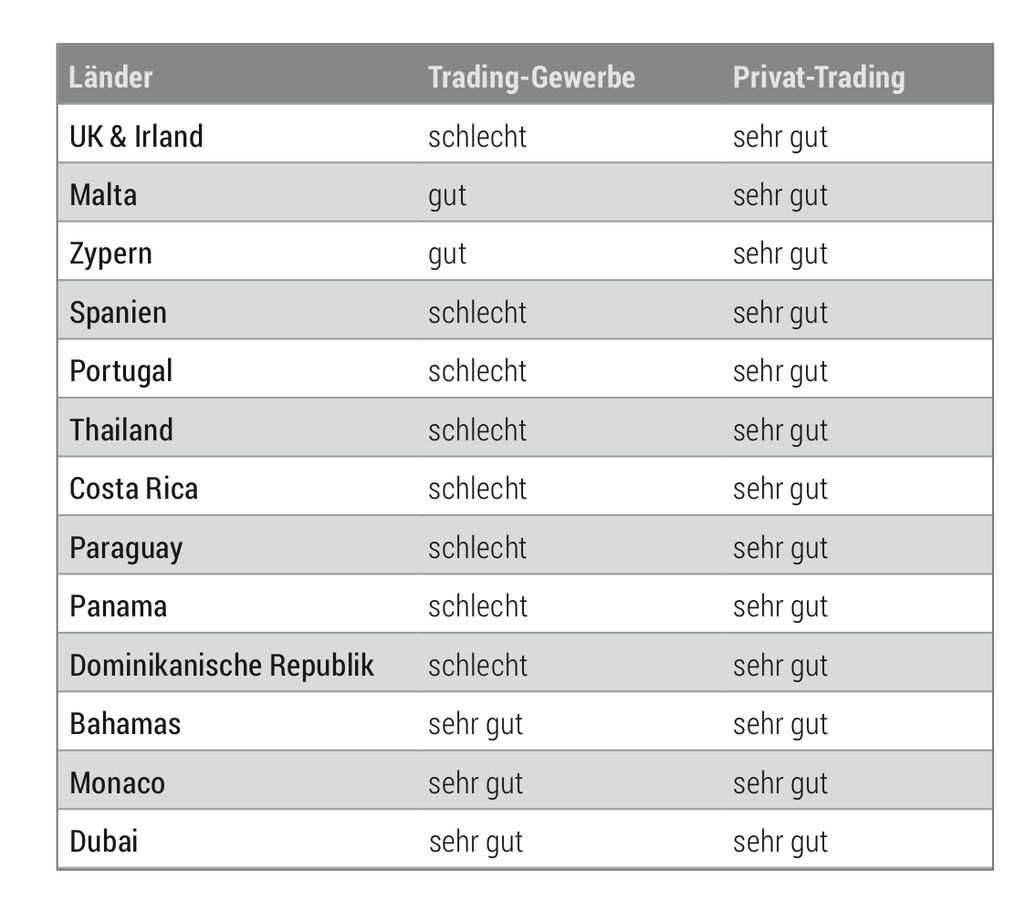Select the Spanien row label

[x=118, y=313]
